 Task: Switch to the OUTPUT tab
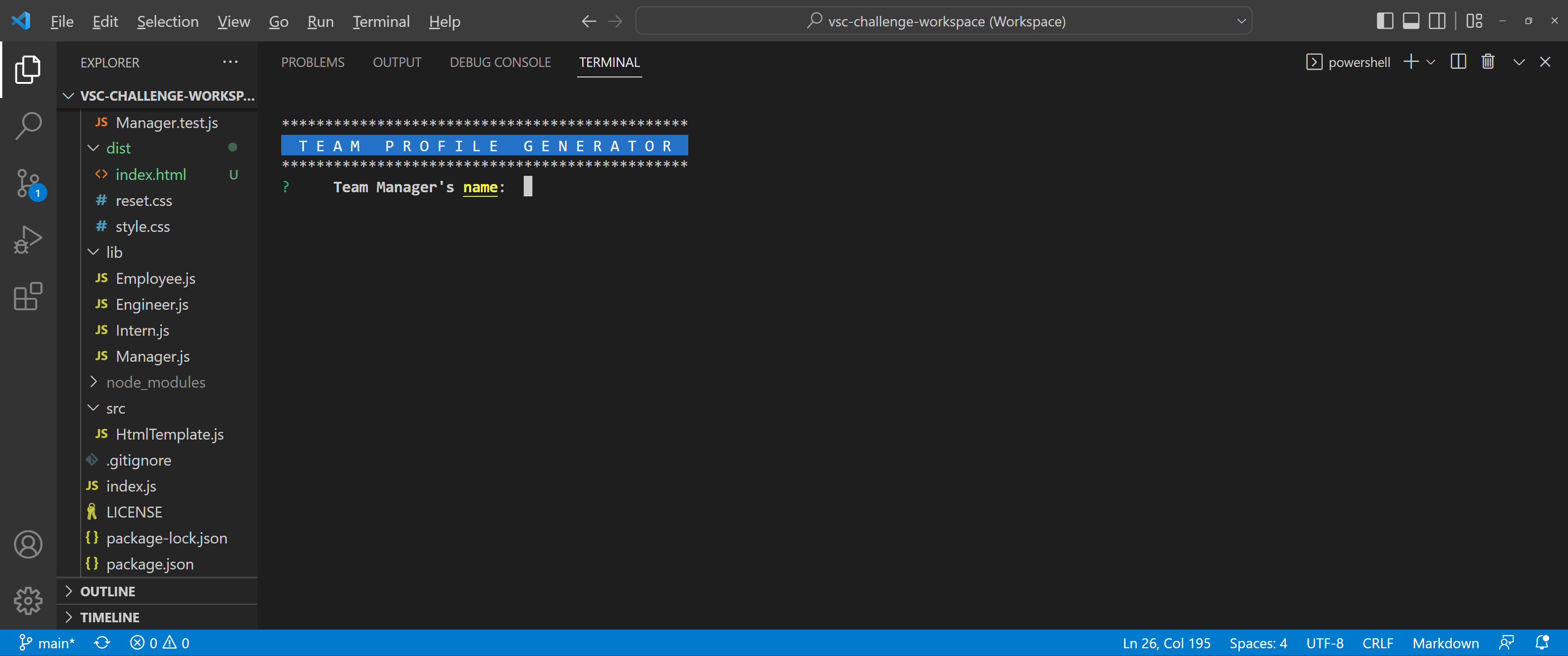point(397,62)
